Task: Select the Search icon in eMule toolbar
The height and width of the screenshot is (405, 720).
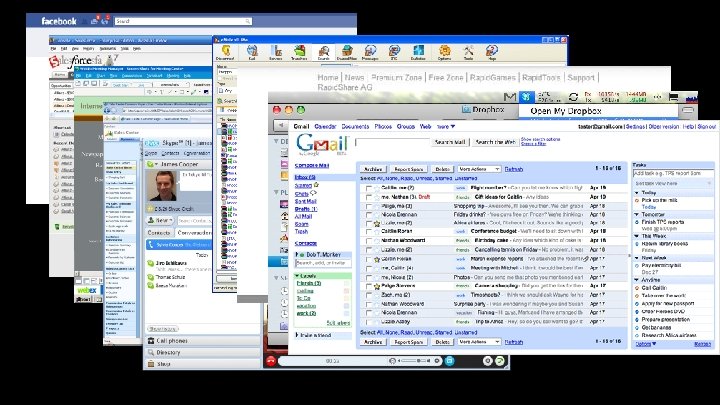Action: (x=324, y=51)
